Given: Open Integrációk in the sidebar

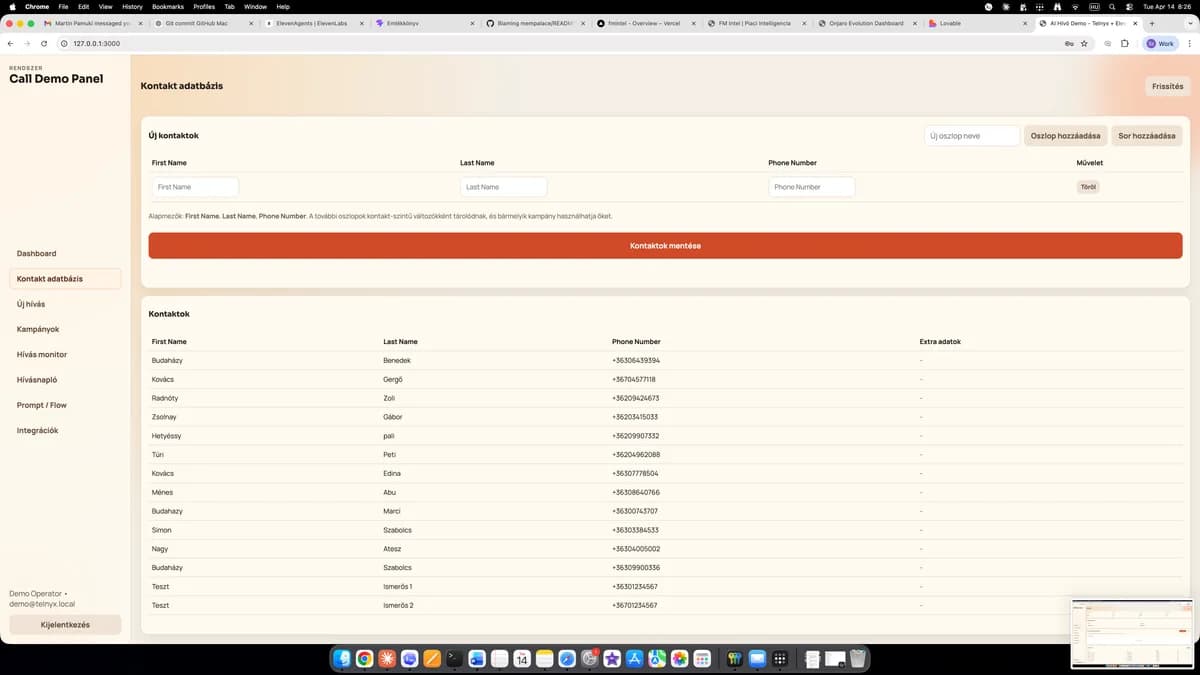Looking at the screenshot, I should point(65,431).
